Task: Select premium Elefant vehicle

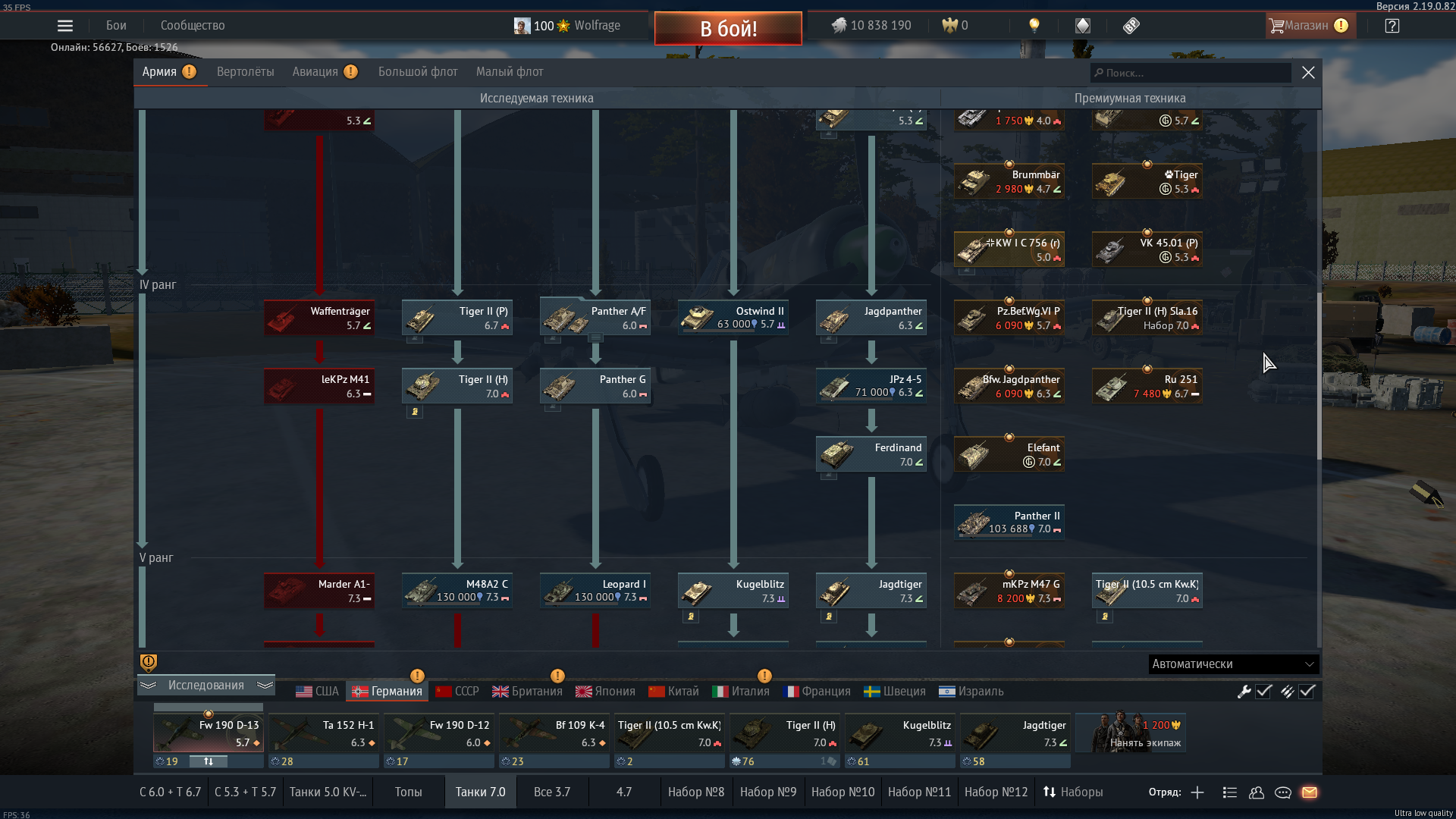Action: pyautogui.click(x=1009, y=454)
